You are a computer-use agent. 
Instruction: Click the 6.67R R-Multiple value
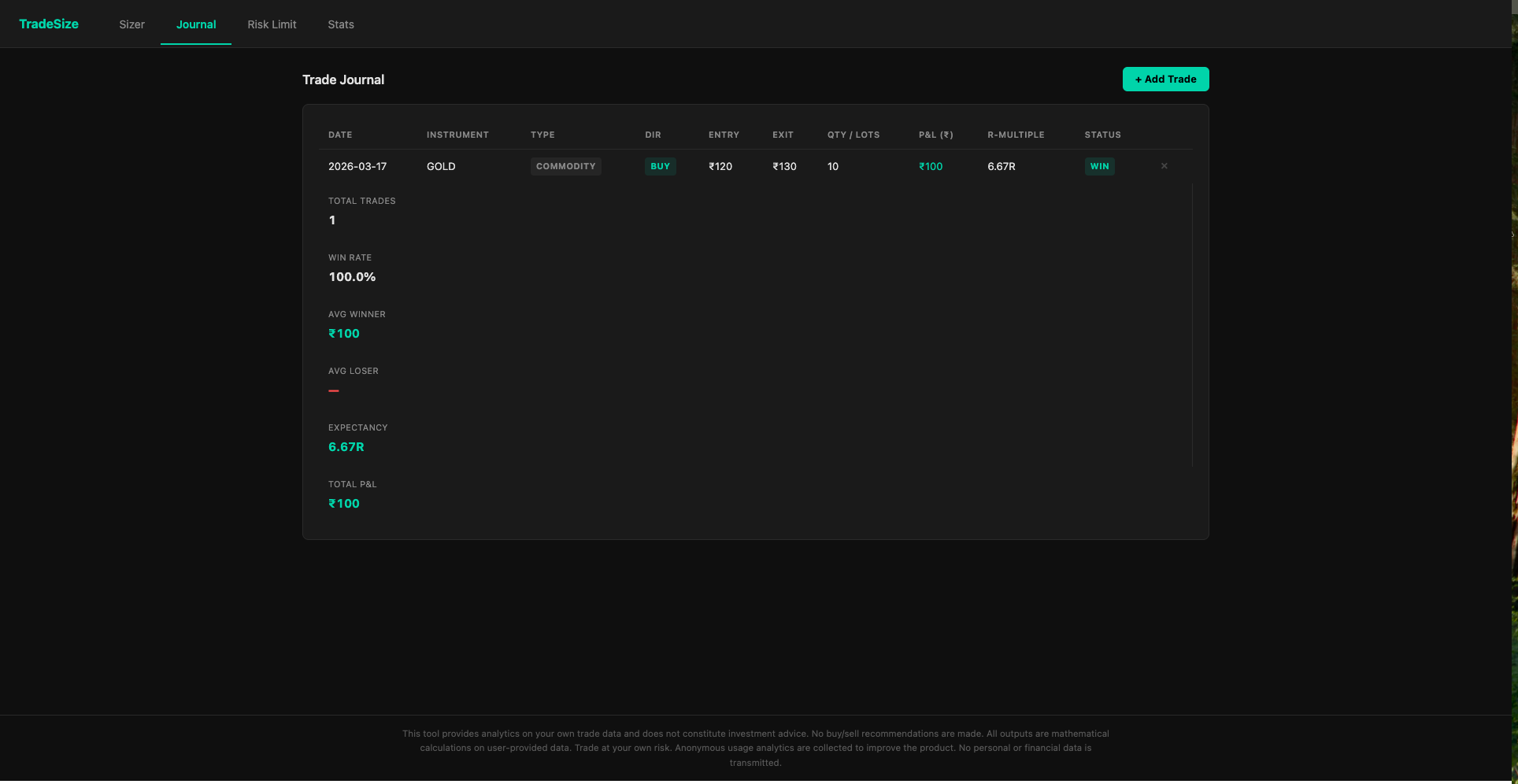1001,166
